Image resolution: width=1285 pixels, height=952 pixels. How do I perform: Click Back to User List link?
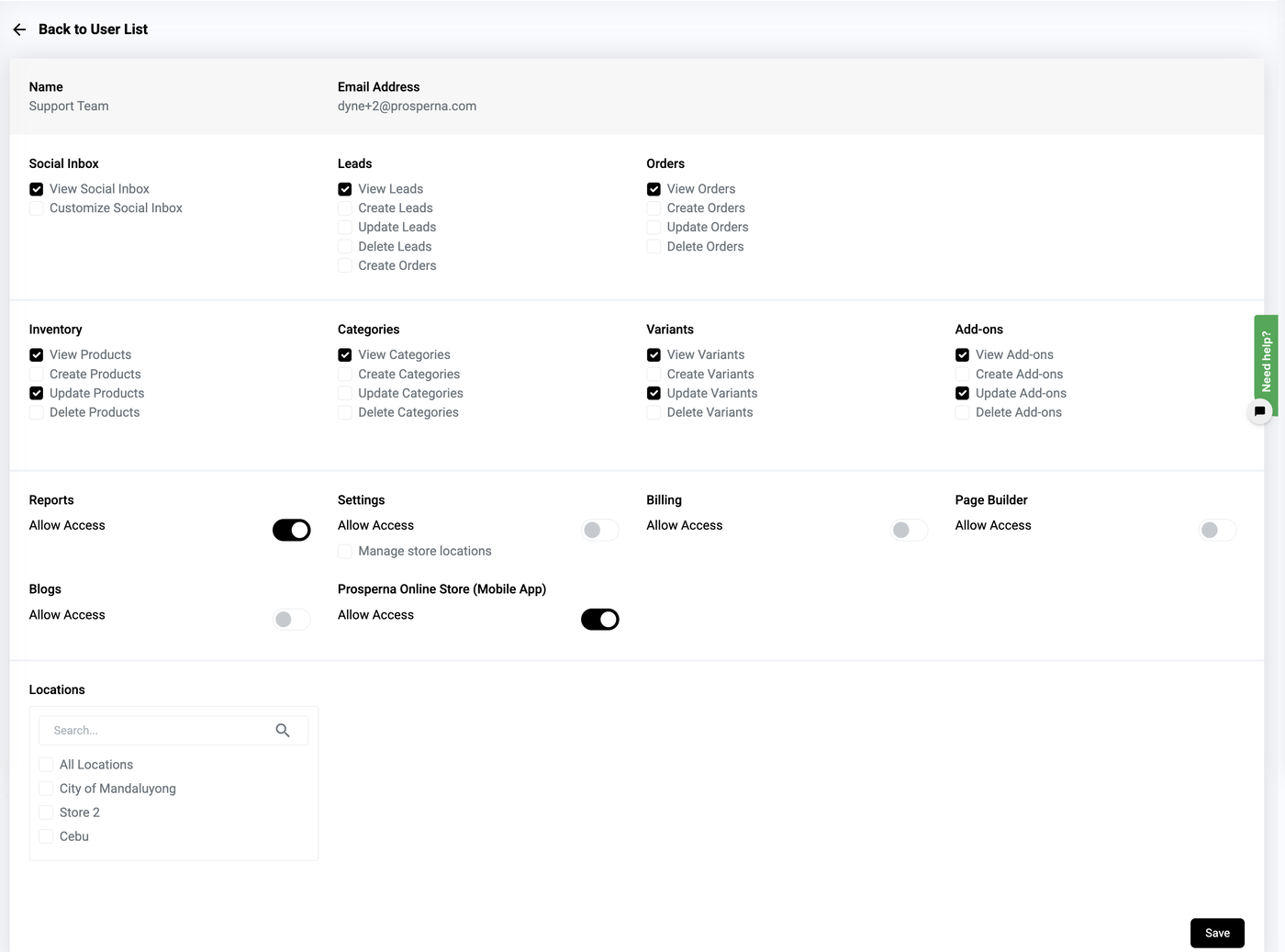(93, 29)
